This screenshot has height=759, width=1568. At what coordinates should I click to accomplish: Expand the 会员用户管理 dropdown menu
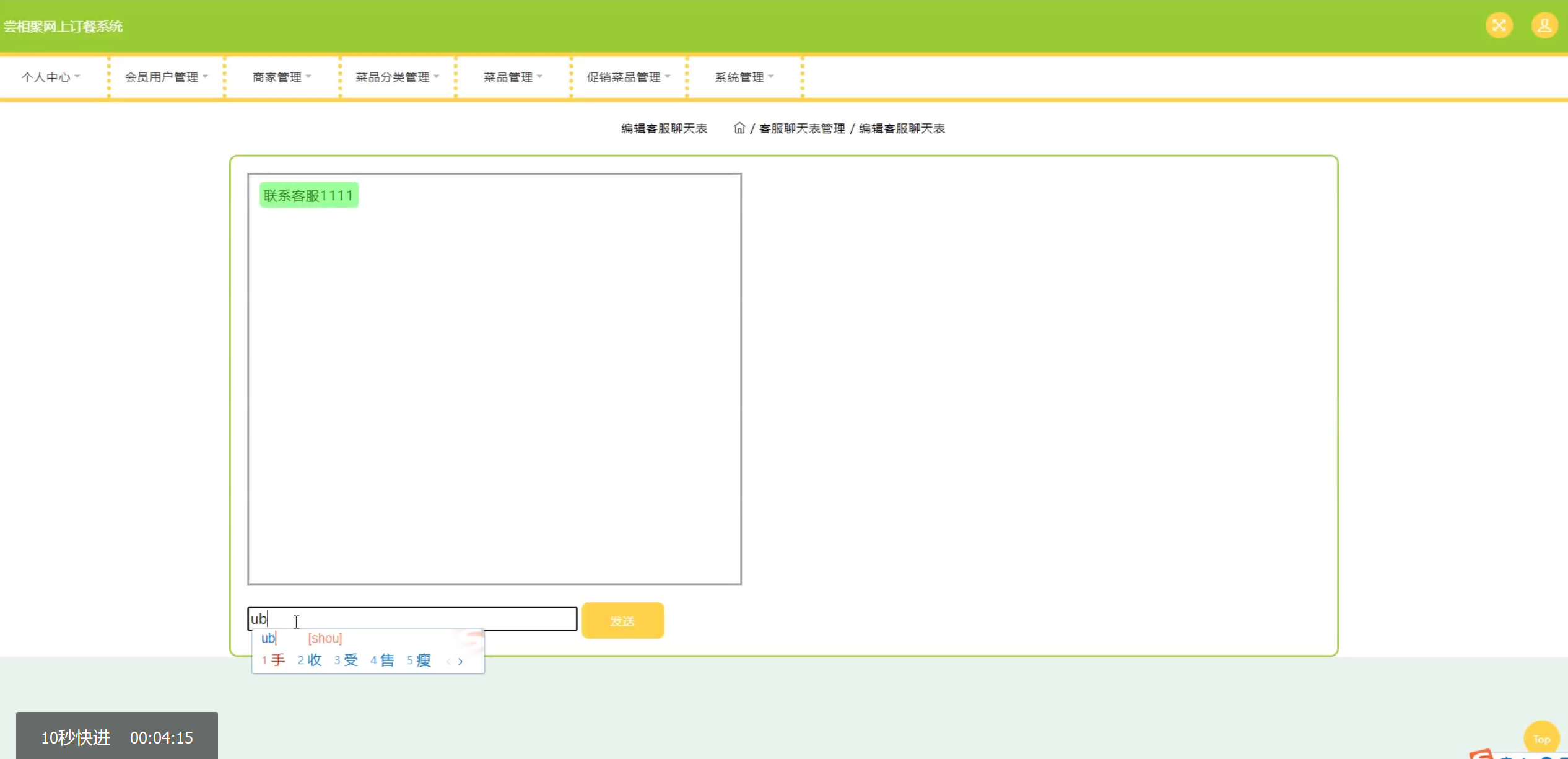click(x=166, y=77)
